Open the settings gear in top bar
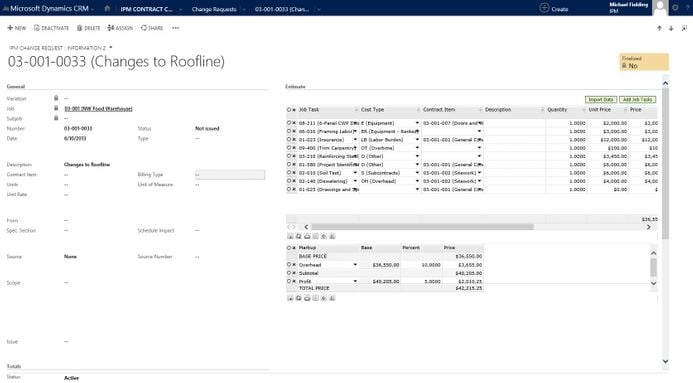Screen dimensions: 693x383 click(675, 8)
